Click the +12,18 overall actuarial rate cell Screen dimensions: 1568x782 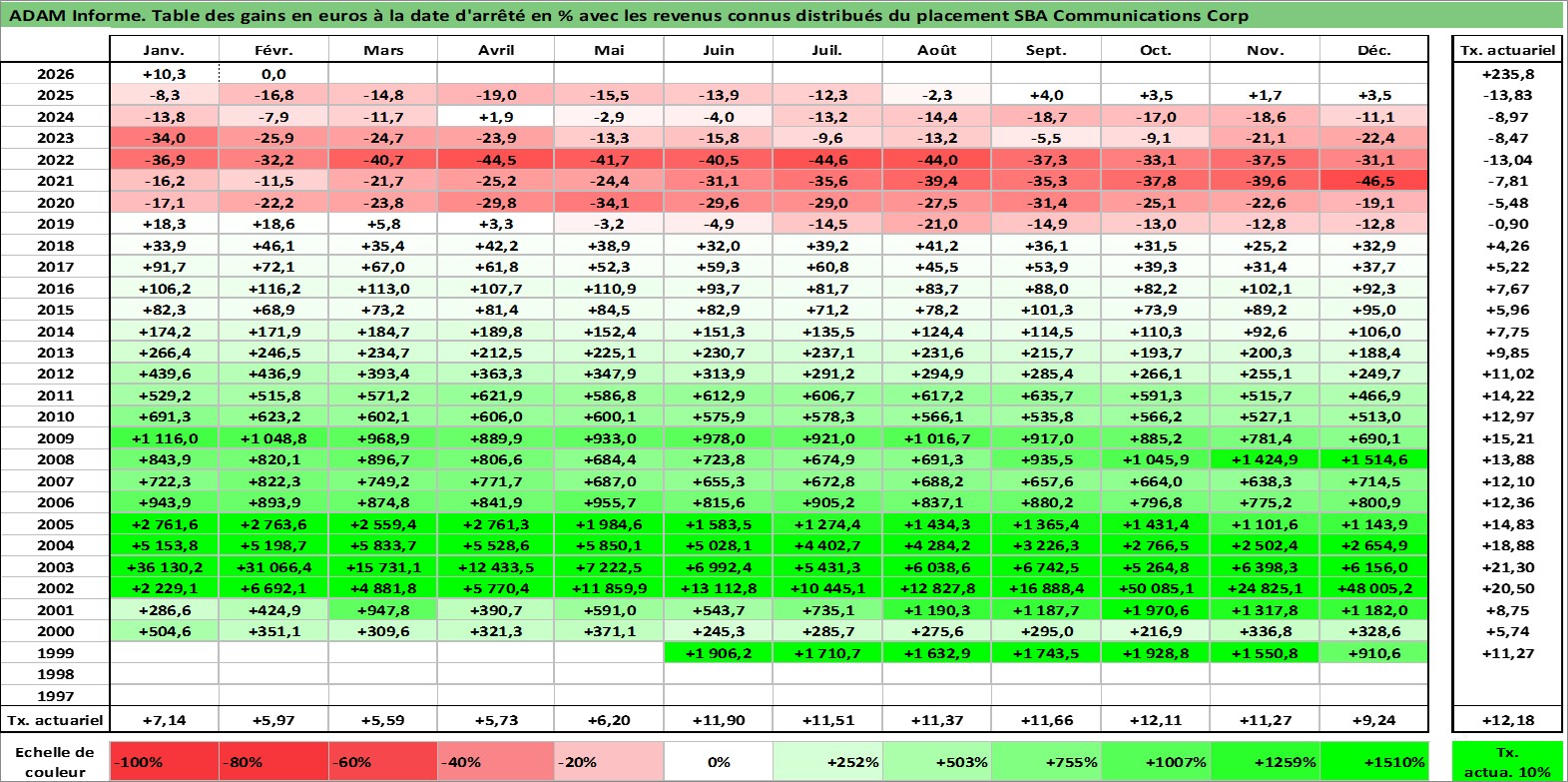tap(1507, 719)
